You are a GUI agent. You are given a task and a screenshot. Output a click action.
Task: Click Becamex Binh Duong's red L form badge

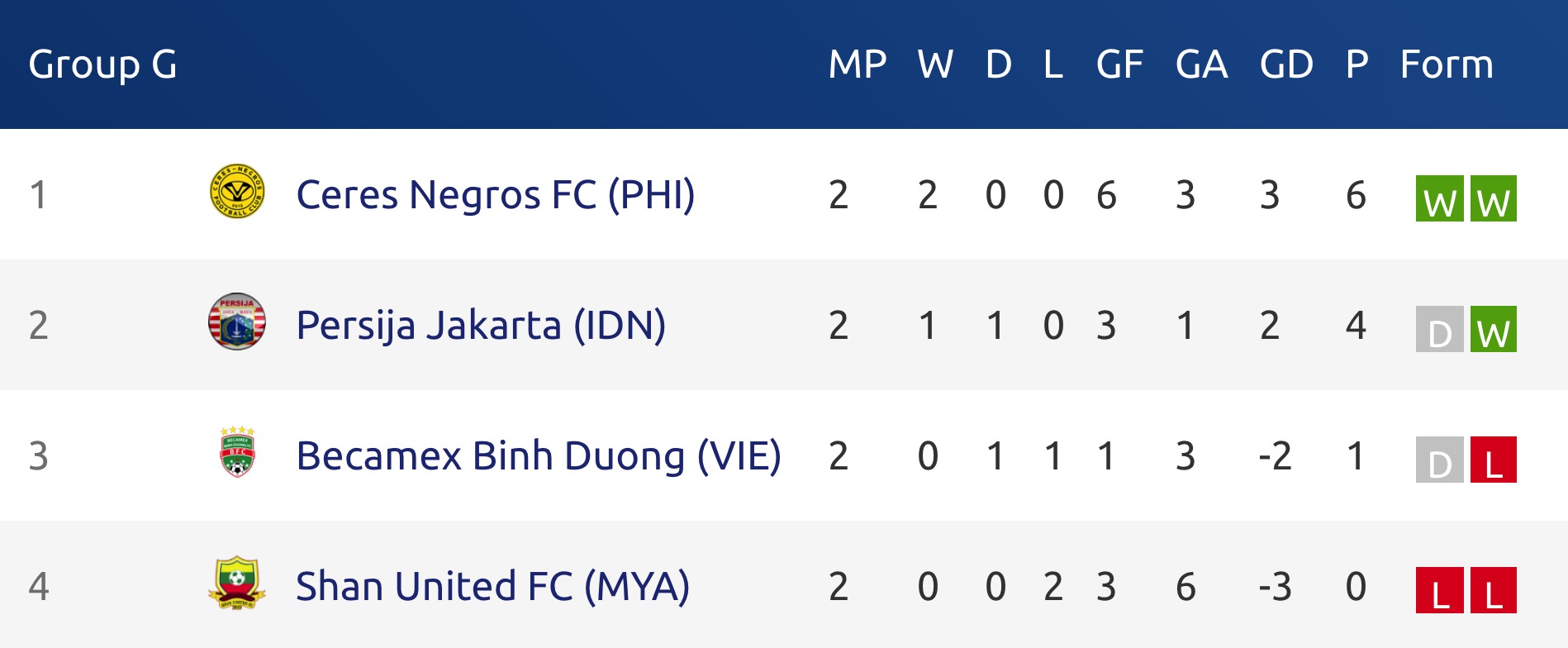[1494, 460]
